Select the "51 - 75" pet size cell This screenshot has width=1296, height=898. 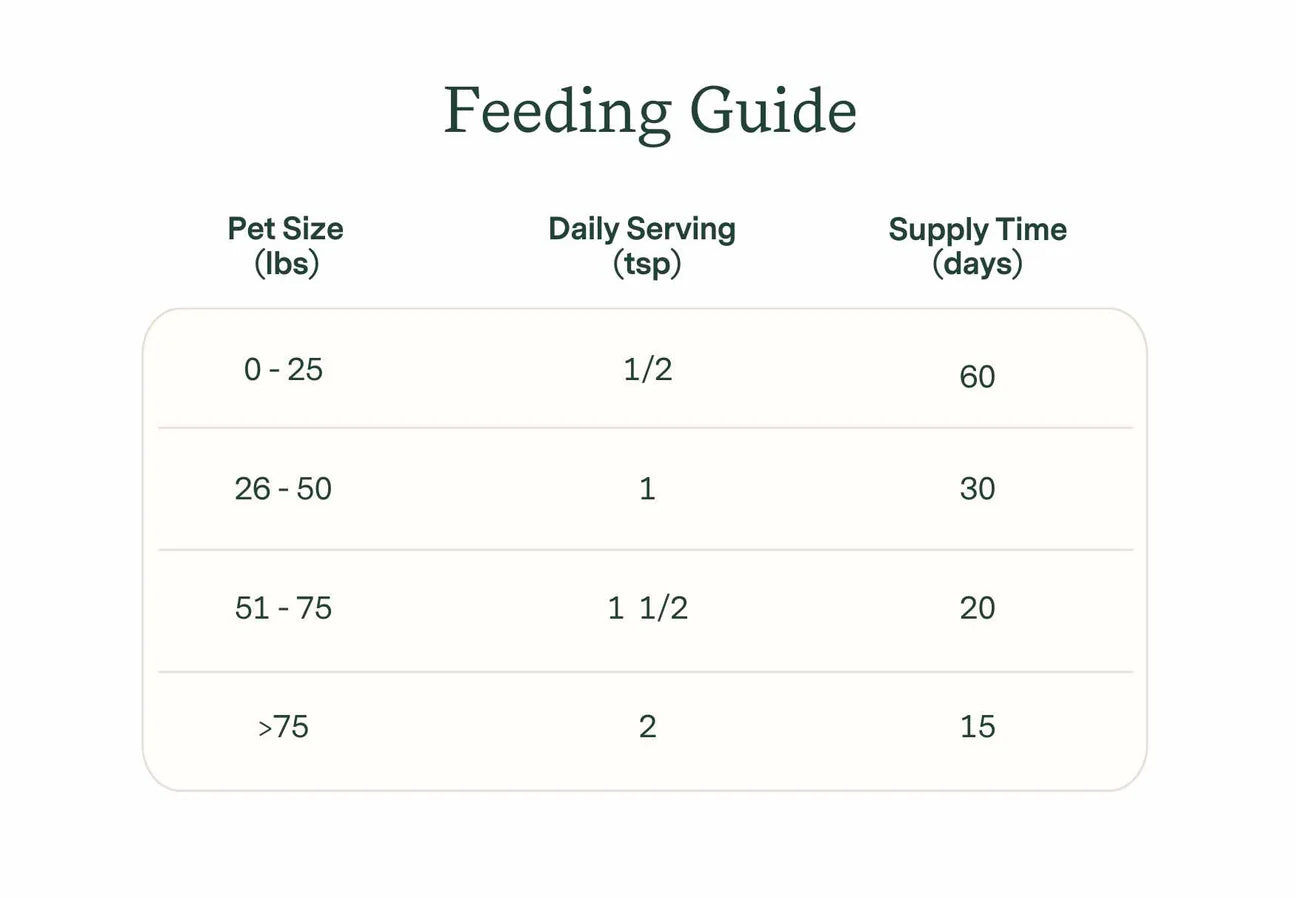(x=283, y=608)
